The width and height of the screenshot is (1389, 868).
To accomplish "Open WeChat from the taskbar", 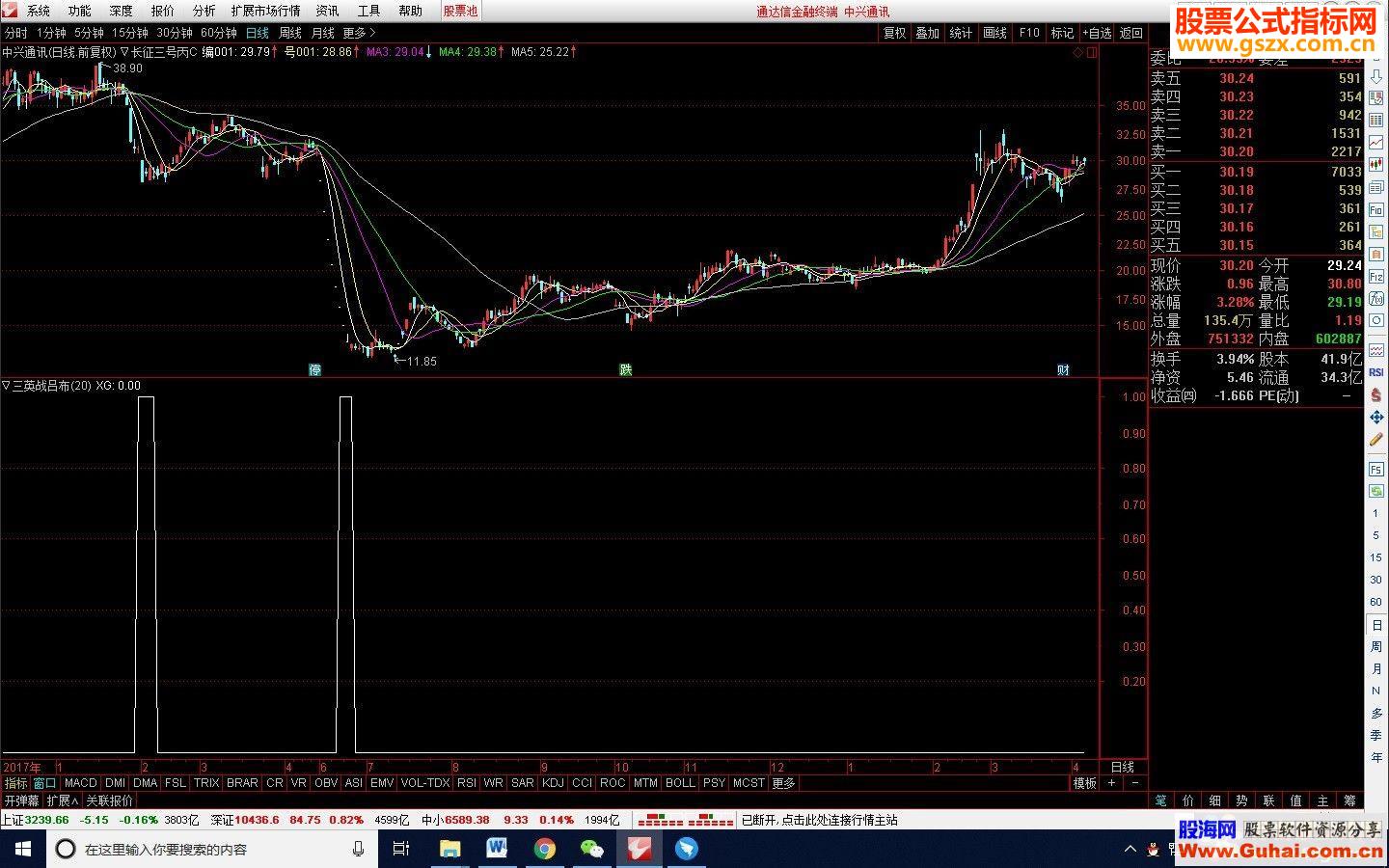I will pyautogui.click(x=591, y=849).
